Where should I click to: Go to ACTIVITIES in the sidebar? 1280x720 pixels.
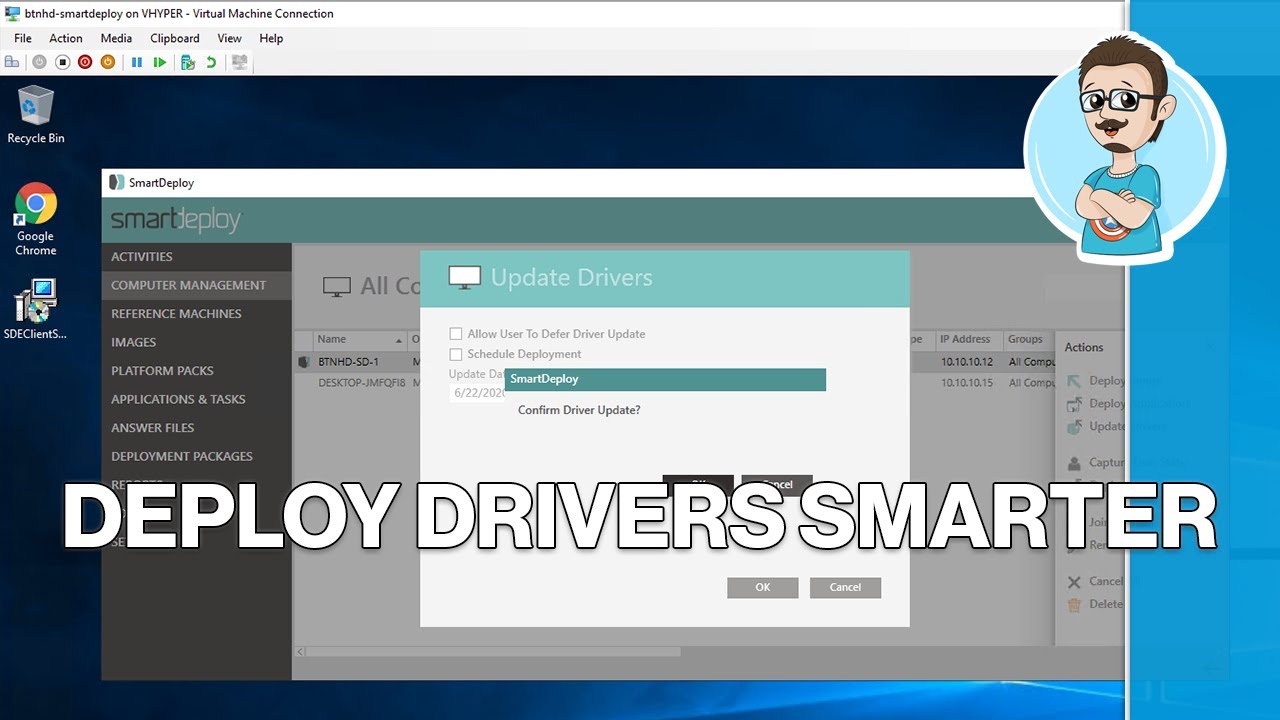[x=196, y=257]
